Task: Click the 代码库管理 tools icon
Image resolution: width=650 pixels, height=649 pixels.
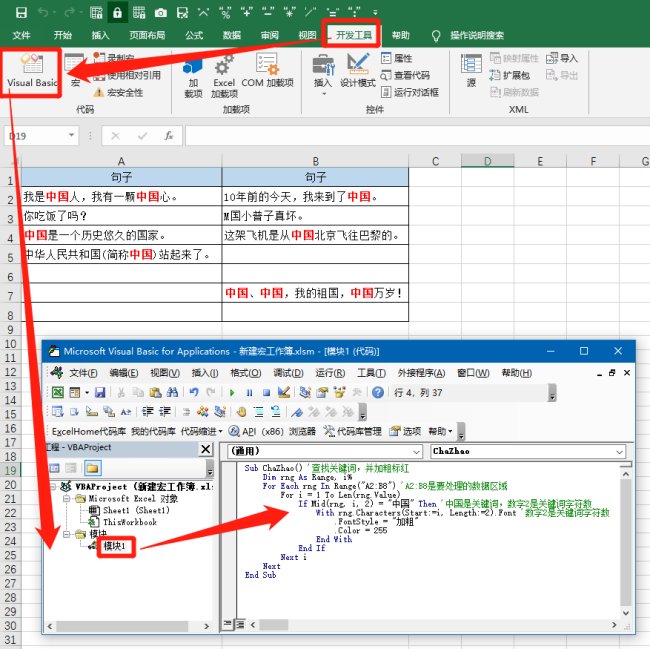Action: [x=329, y=431]
